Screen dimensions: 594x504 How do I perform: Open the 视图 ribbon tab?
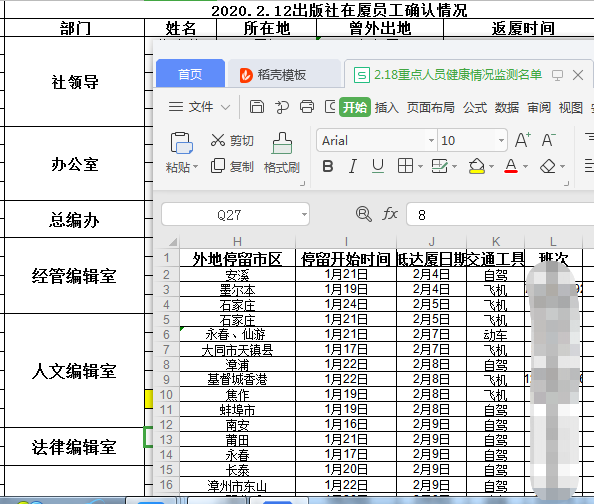coord(571,108)
